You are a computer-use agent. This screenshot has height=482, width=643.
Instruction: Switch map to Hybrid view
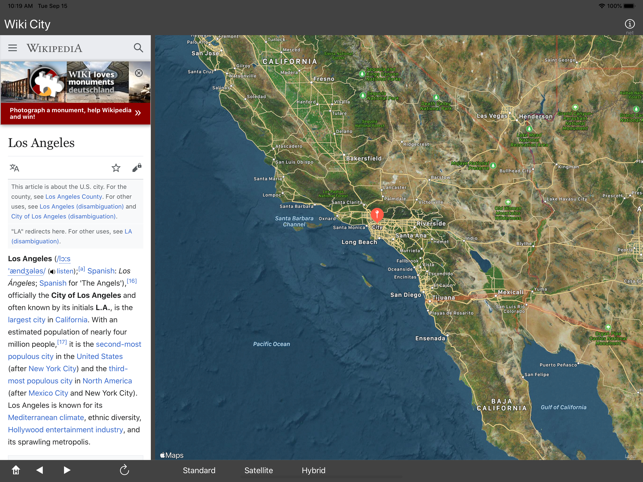[313, 471]
